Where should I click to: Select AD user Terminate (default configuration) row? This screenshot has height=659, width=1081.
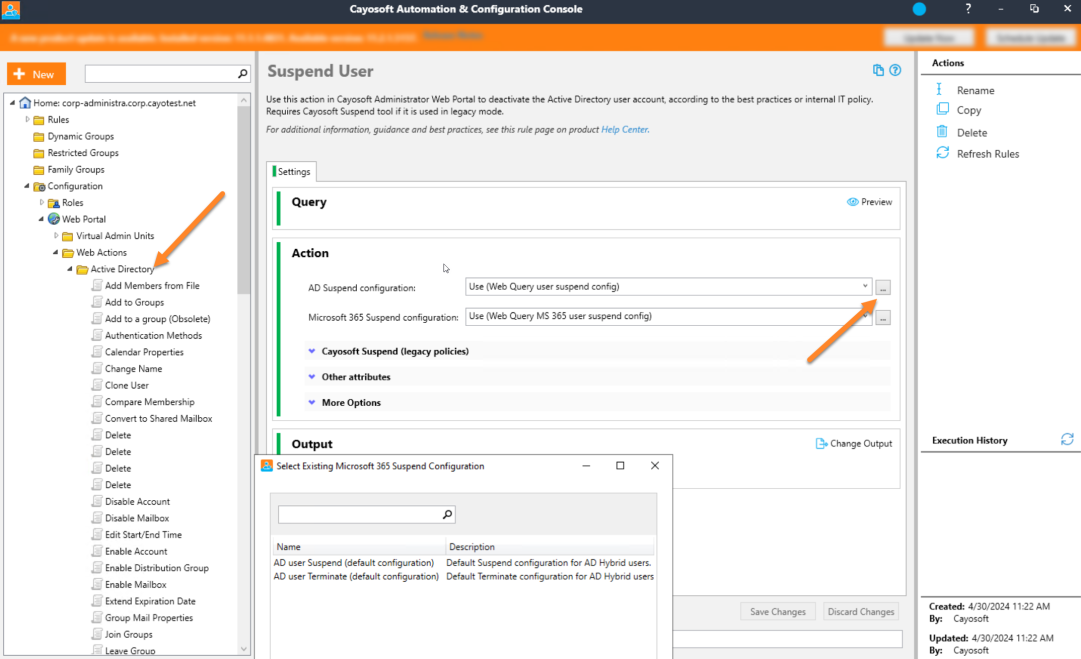463,576
